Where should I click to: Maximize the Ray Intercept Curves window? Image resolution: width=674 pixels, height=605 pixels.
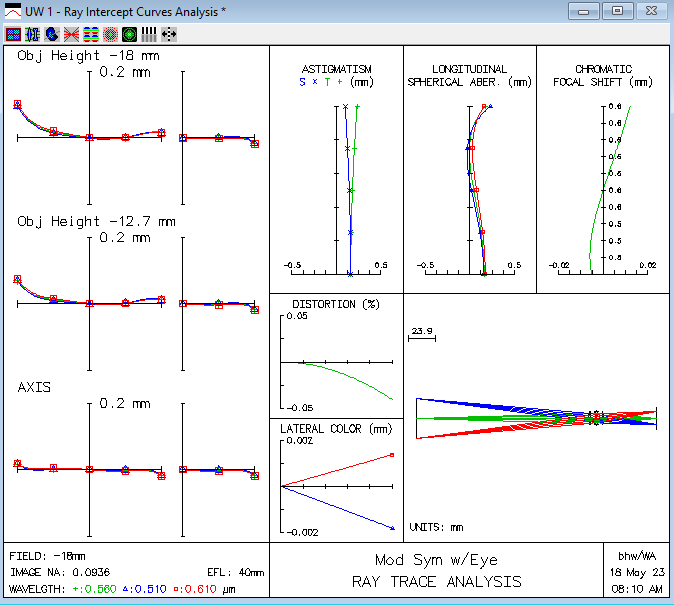[618, 11]
